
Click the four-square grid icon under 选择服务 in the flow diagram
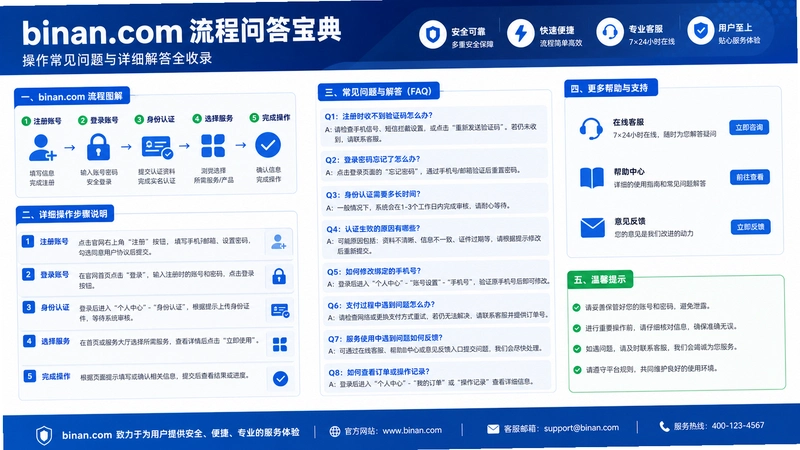(x=213, y=146)
